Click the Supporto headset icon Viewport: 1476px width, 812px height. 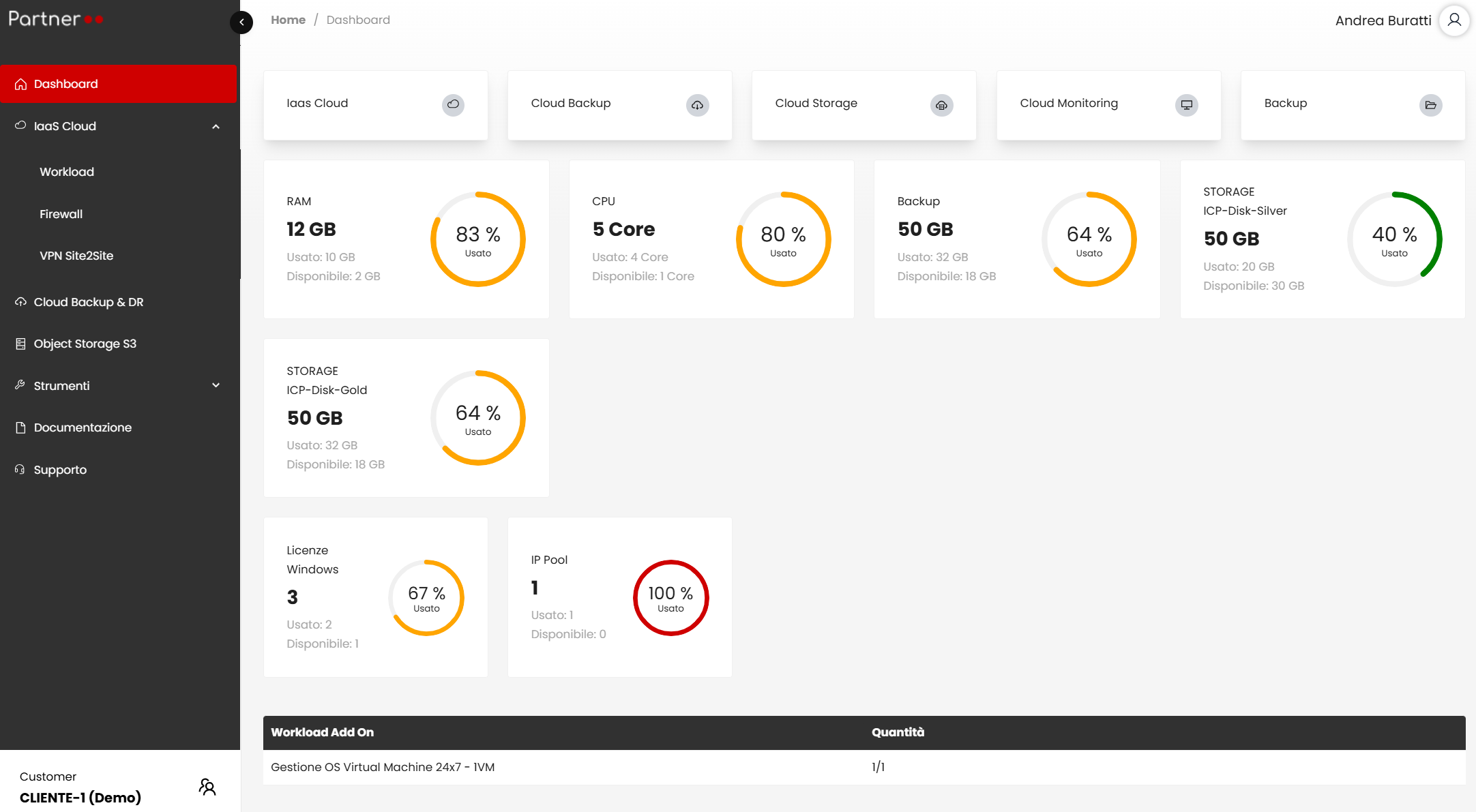[x=20, y=469]
